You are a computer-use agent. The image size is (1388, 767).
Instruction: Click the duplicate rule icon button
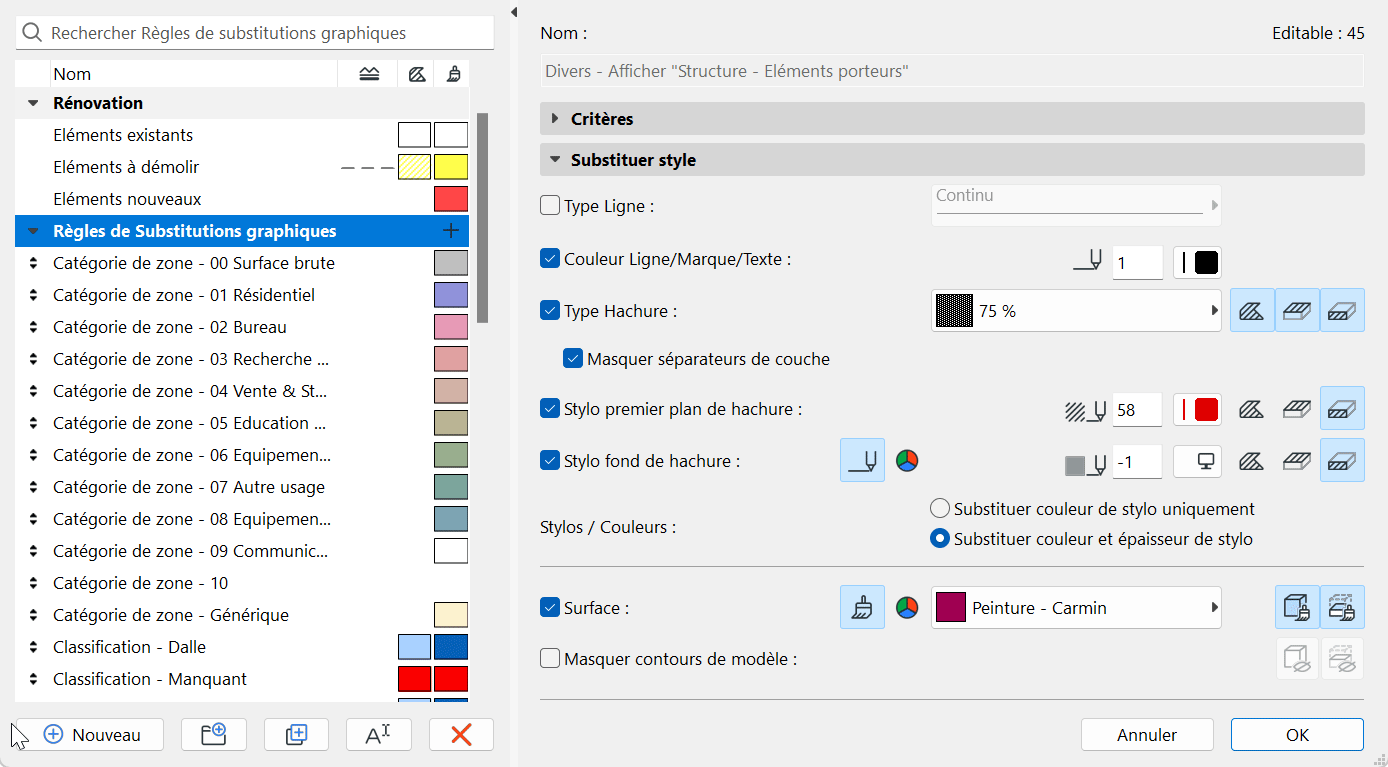pyautogui.click(x=296, y=734)
